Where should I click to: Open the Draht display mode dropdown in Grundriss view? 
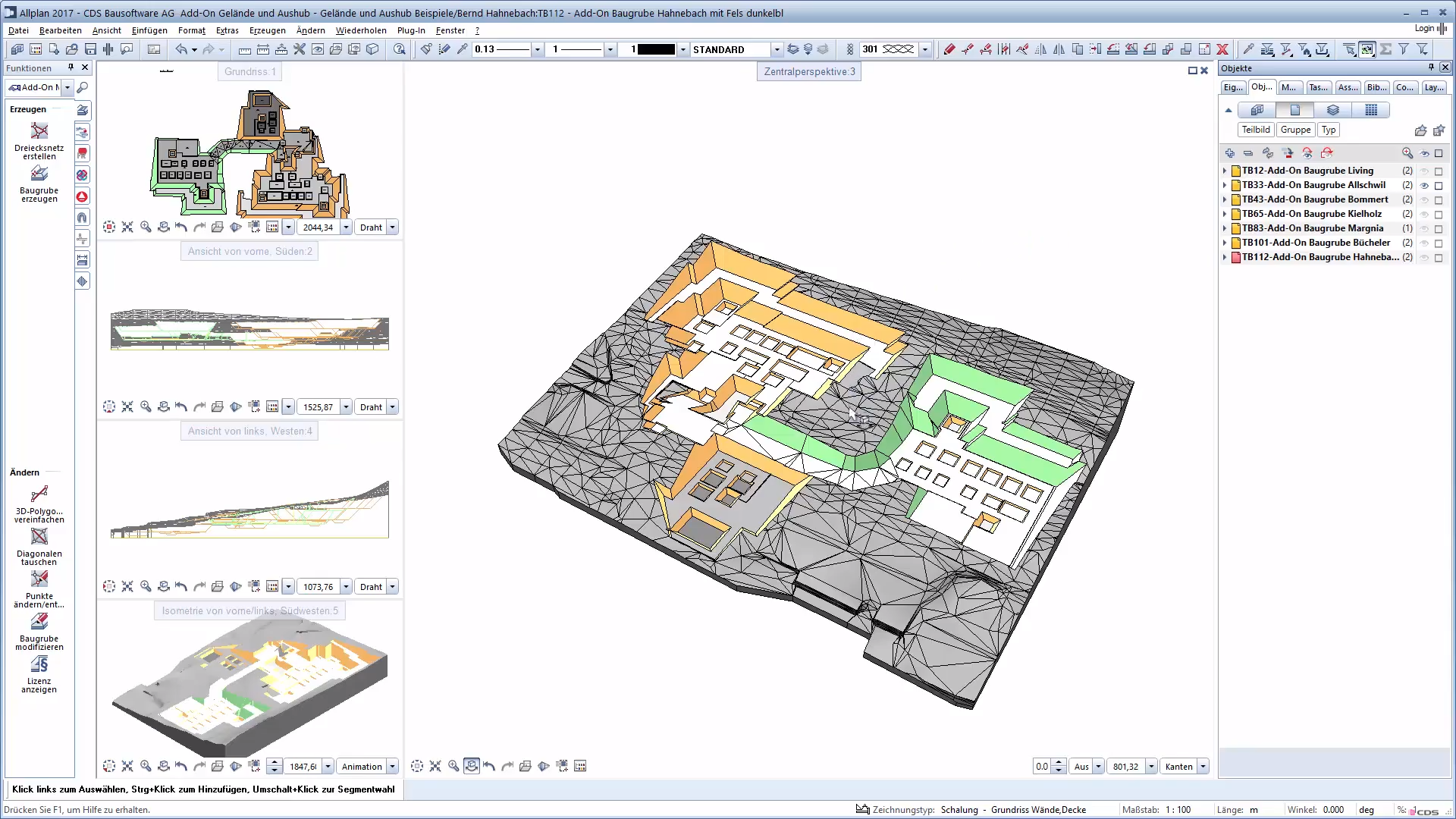click(392, 227)
